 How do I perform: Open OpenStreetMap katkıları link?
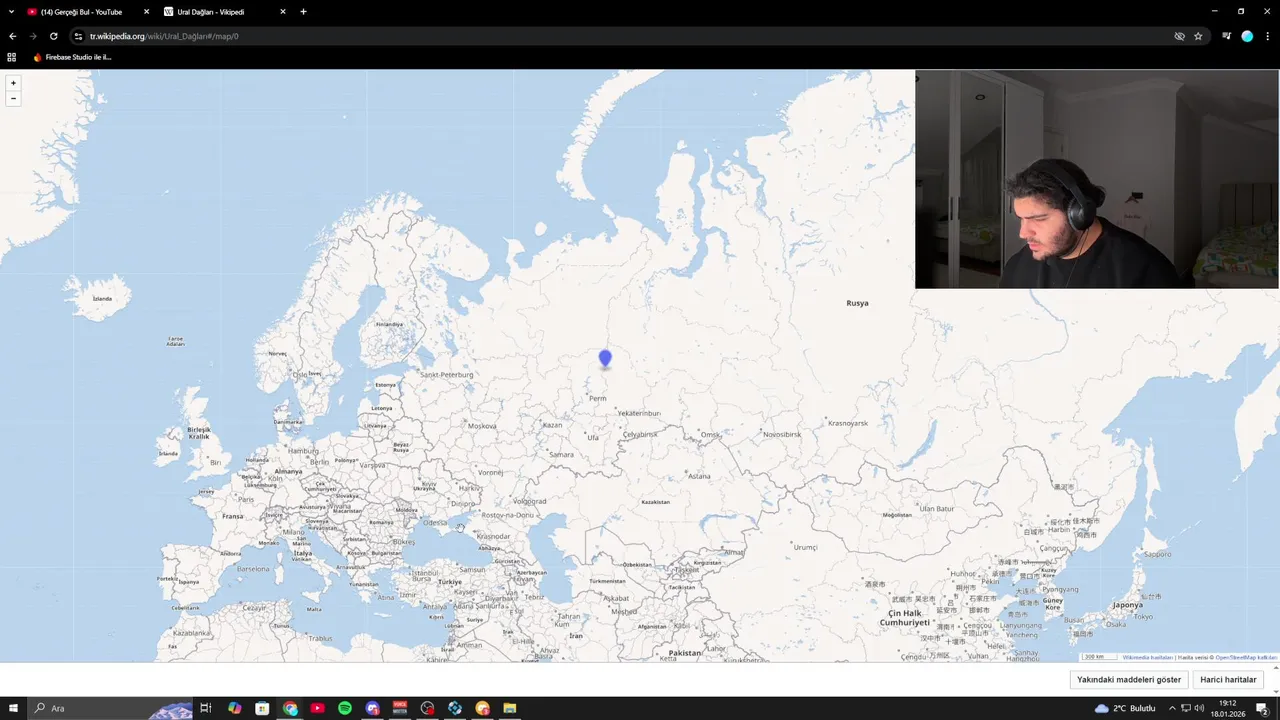click(x=1246, y=657)
